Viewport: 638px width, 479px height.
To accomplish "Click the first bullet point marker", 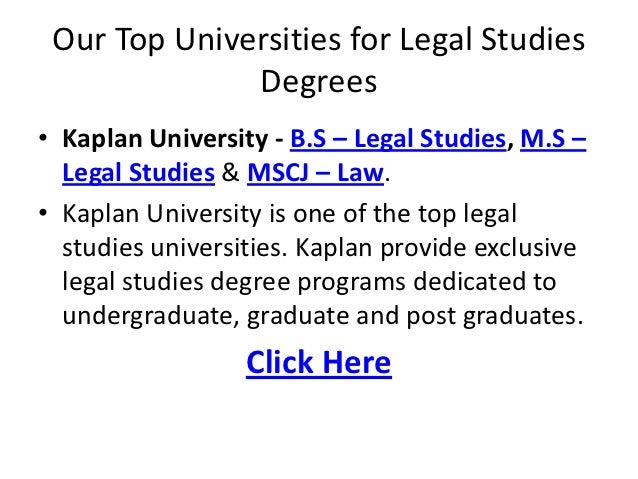I will 43,138.
